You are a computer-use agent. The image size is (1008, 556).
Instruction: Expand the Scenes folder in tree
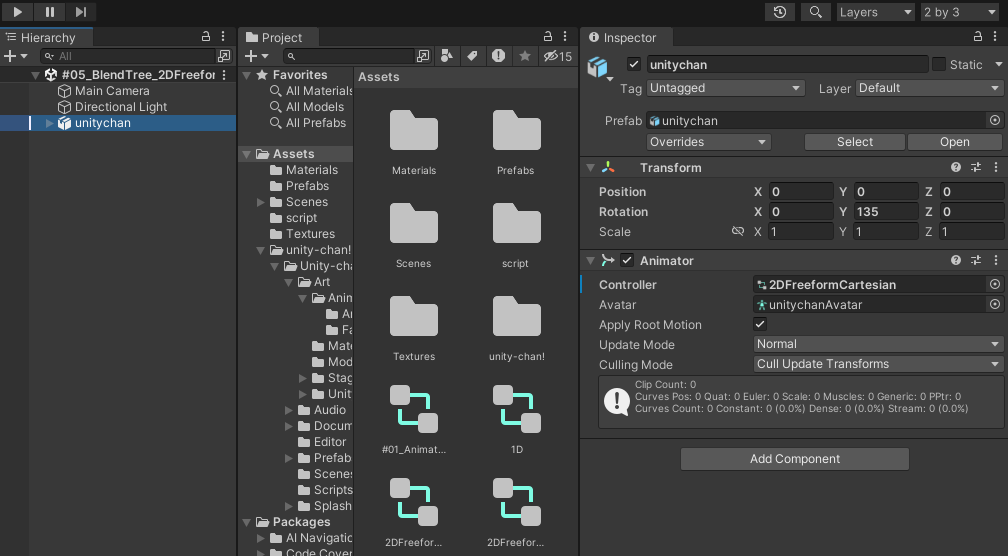260,202
